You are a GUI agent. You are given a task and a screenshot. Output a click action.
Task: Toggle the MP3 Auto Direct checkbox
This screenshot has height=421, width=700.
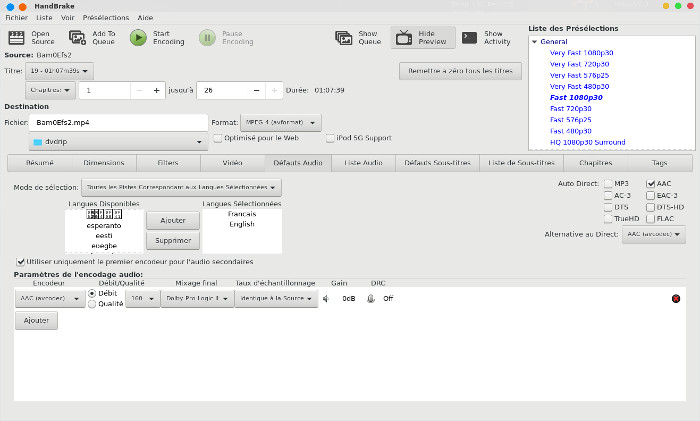coord(608,184)
